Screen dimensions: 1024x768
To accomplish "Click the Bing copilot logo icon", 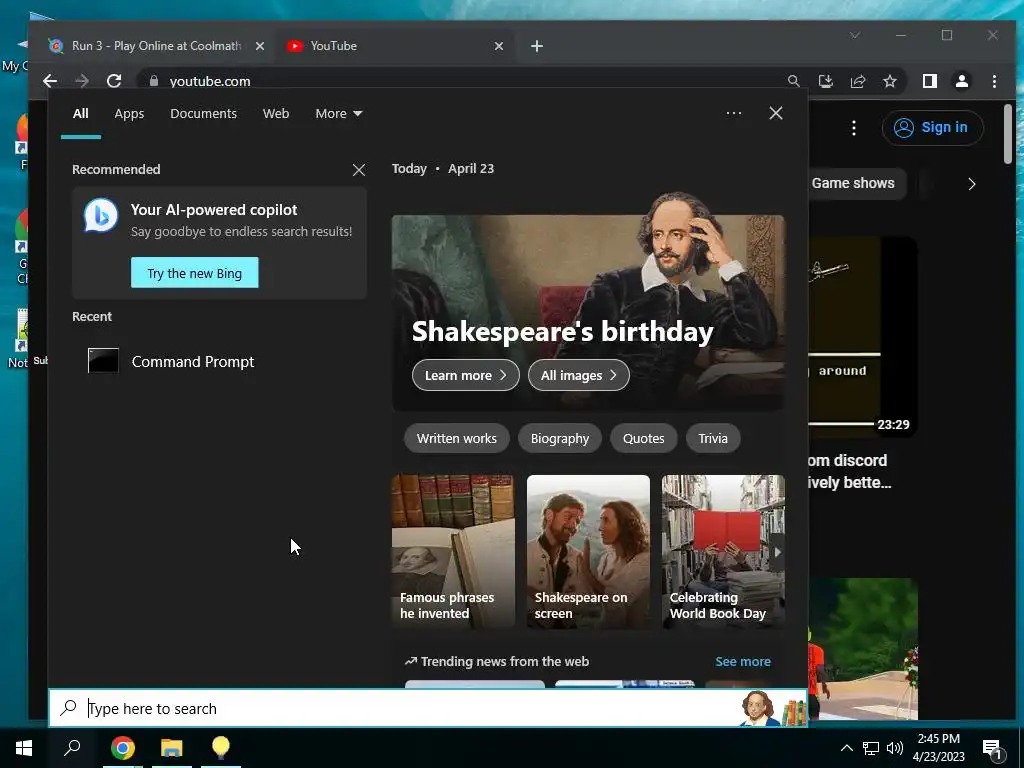I will coord(101,215).
